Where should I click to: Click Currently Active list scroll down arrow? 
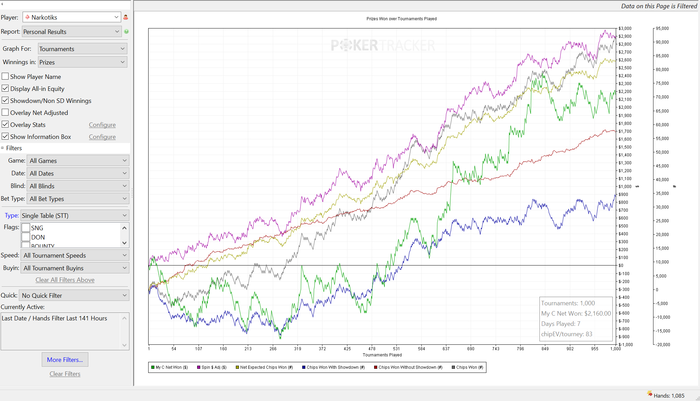click(x=125, y=345)
